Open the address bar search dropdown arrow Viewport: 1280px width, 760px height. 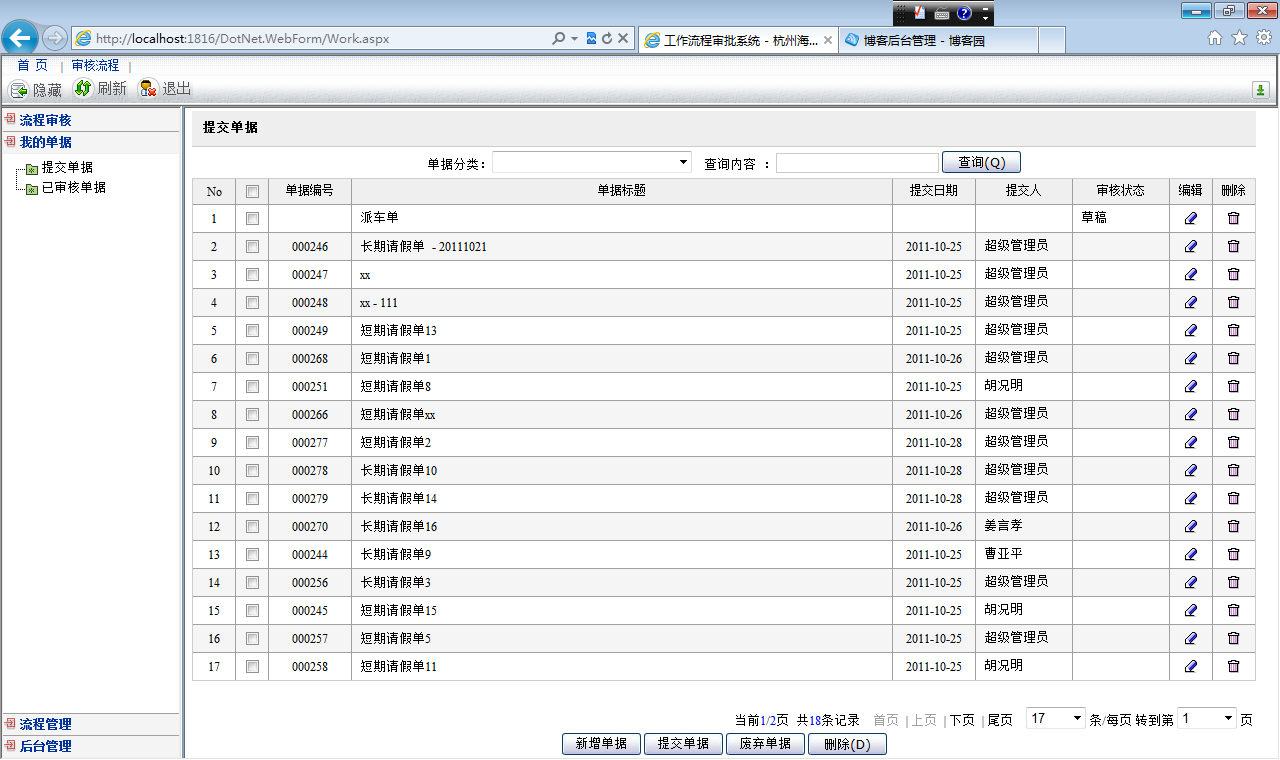574,39
